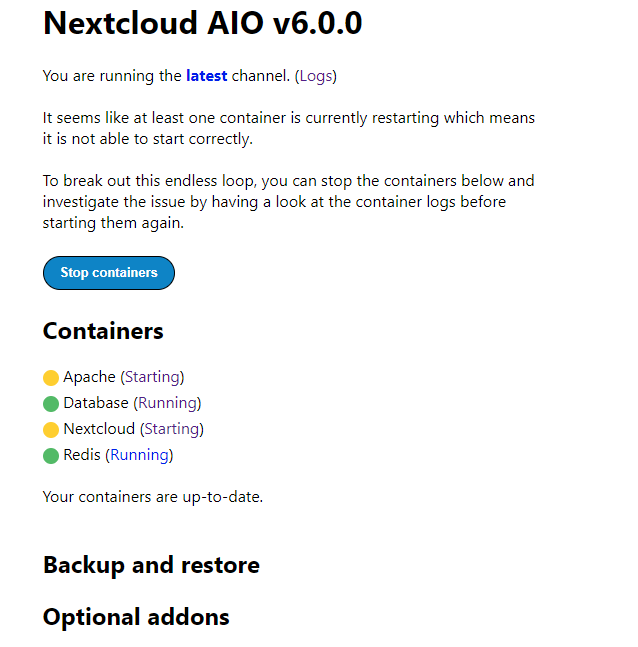Click the green status dot beside Database
Viewport: 638px width, 647px height.
(x=51, y=404)
